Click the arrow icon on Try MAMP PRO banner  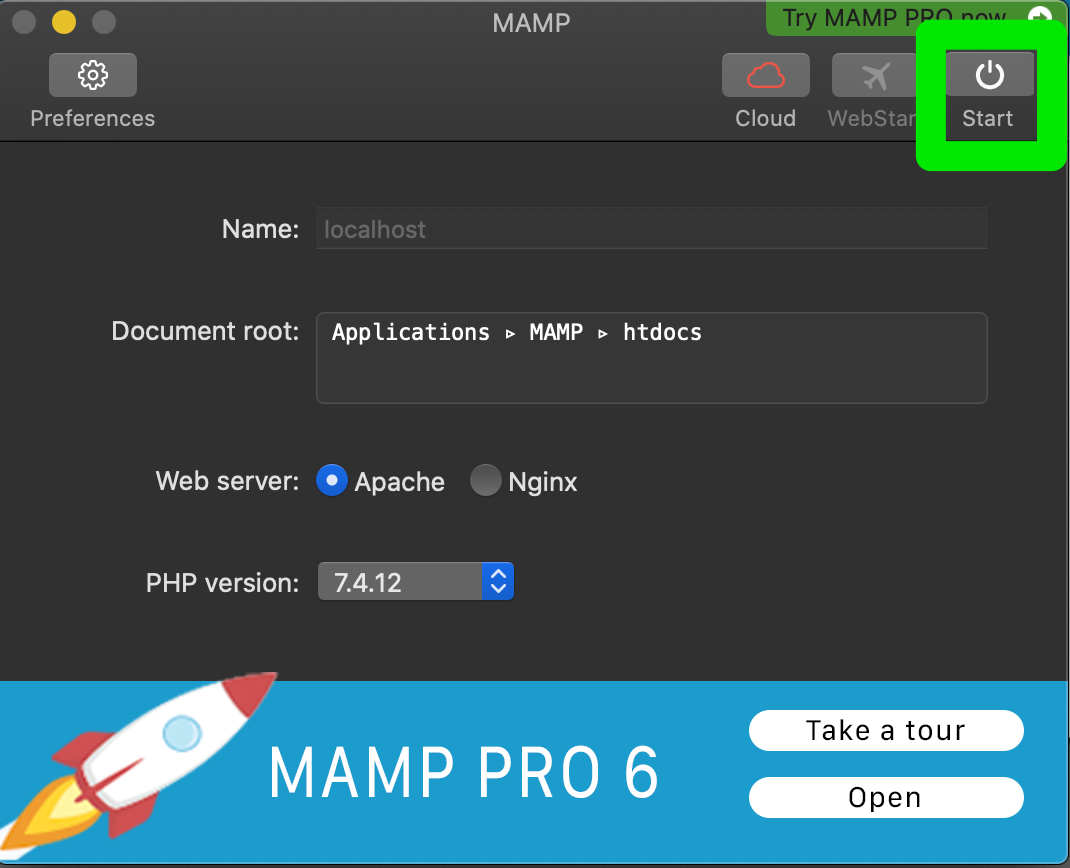(1039, 16)
